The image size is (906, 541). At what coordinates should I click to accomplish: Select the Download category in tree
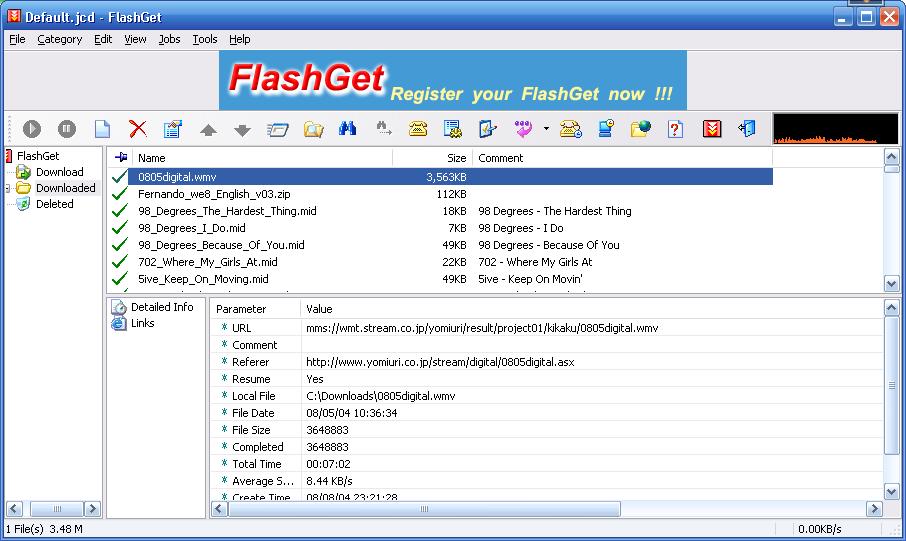coord(60,172)
